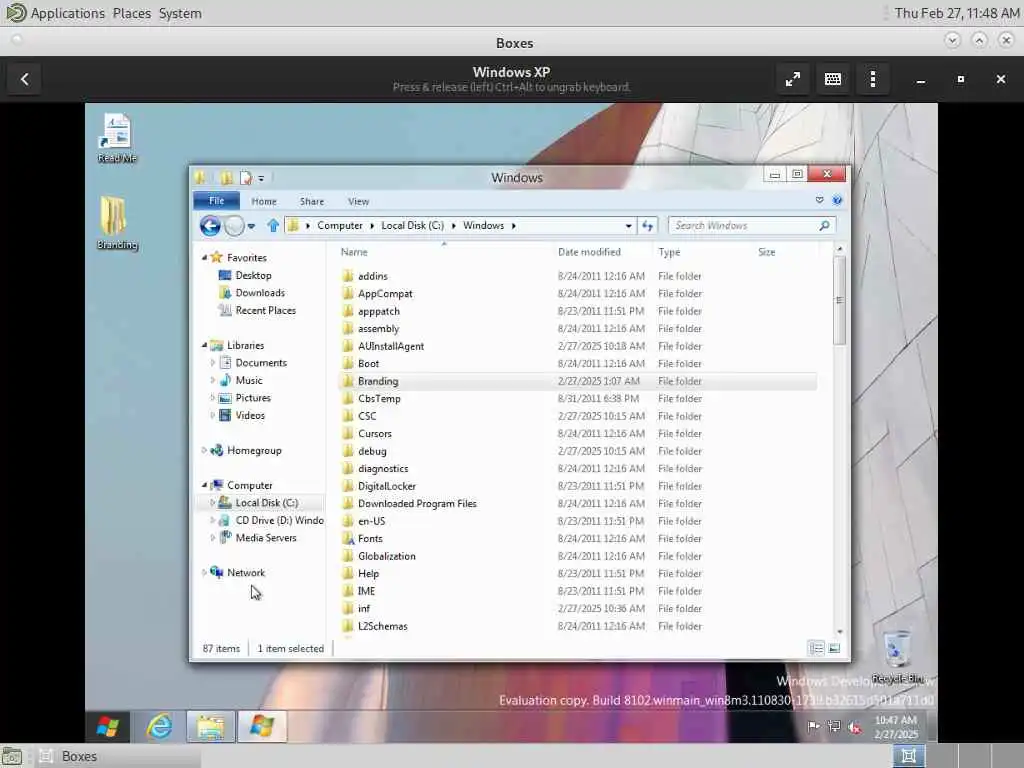Open the Share ribbon tab

312,201
